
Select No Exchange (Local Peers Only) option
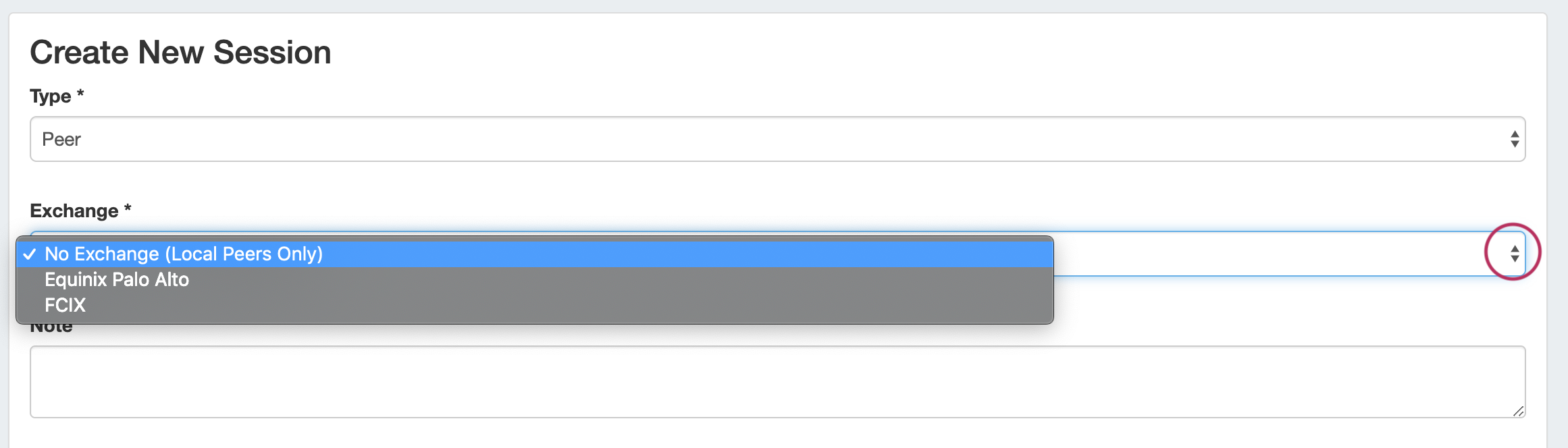point(184,254)
